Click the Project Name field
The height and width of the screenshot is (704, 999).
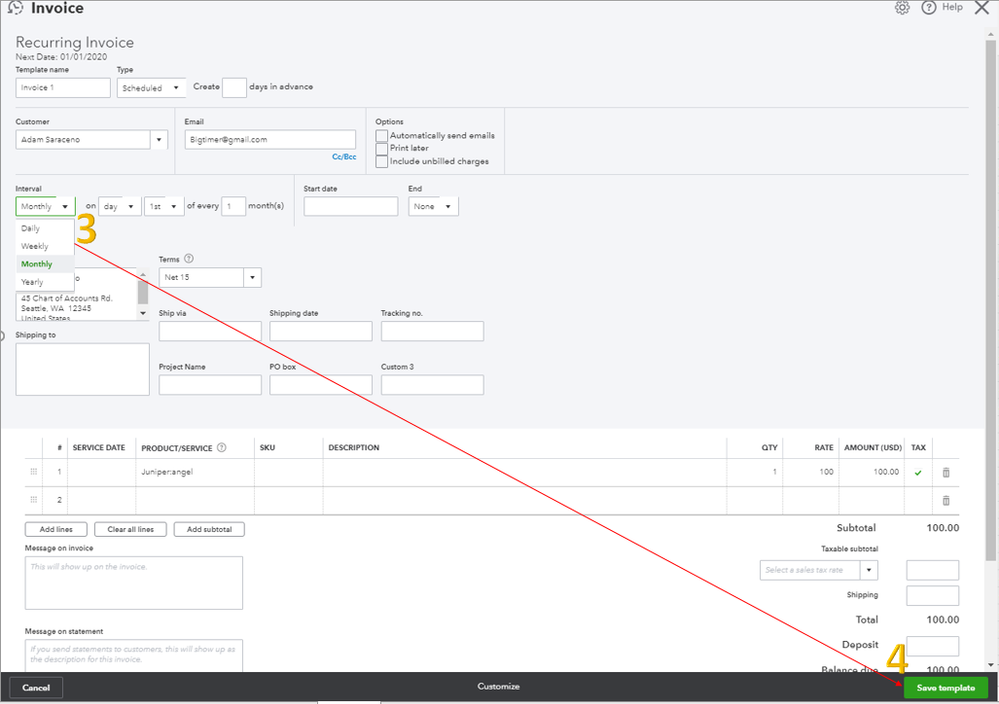(x=210, y=385)
